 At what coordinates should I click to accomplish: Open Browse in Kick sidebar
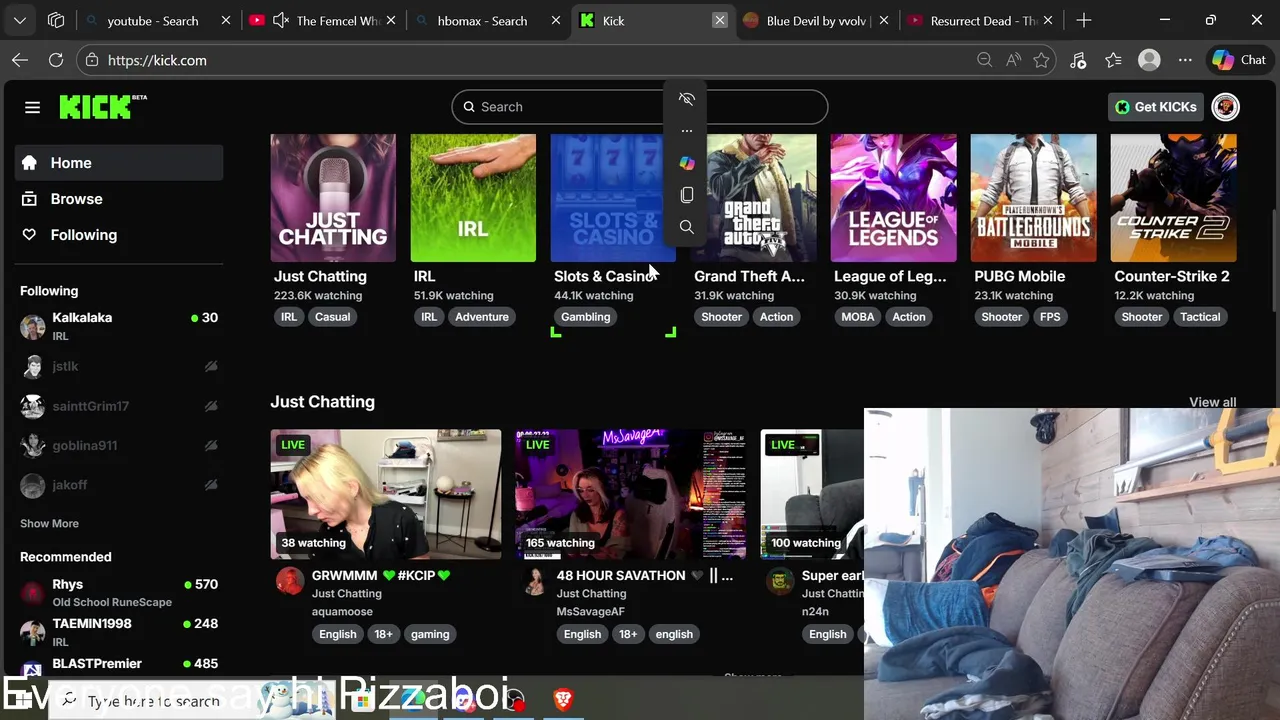click(119, 199)
